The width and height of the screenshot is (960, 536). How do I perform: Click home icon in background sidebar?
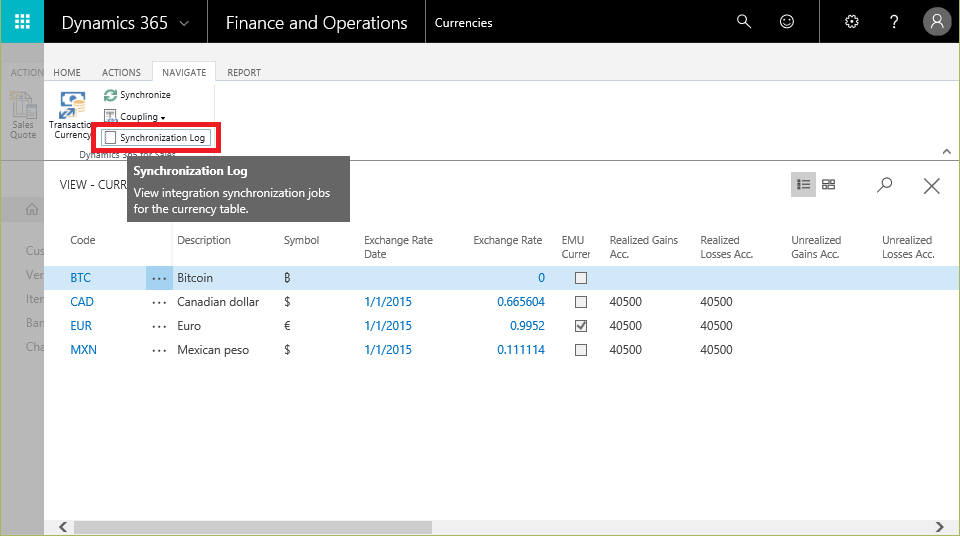pyautogui.click(x=32, y=209)
